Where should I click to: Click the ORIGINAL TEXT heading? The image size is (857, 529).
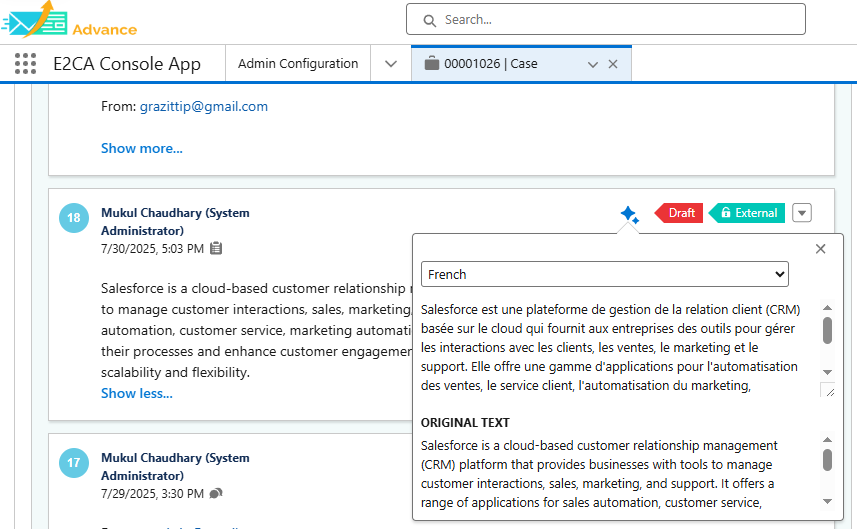coord(465,422)
